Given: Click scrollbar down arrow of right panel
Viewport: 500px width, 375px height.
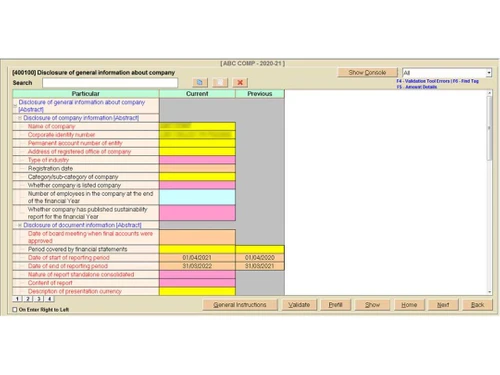Looking at the screenshot, I should point(489,292).
